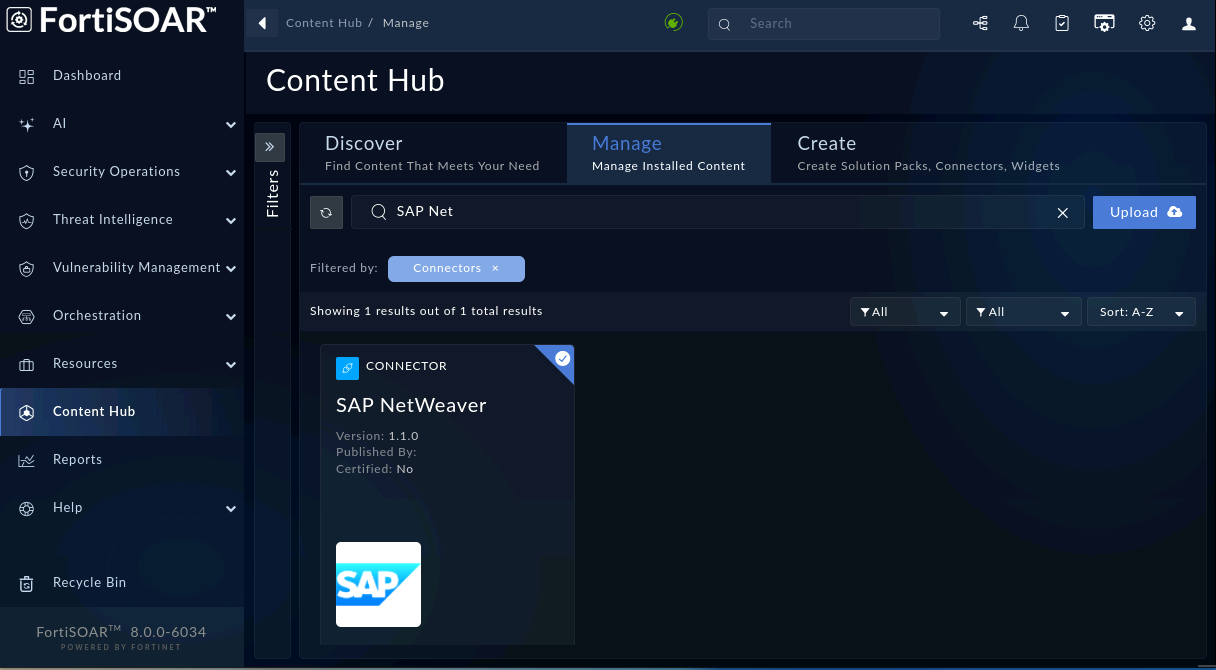This screenshot has width=1216, height=670.
Task: Remove the Connectors filter chip
Action: (495, 268)
